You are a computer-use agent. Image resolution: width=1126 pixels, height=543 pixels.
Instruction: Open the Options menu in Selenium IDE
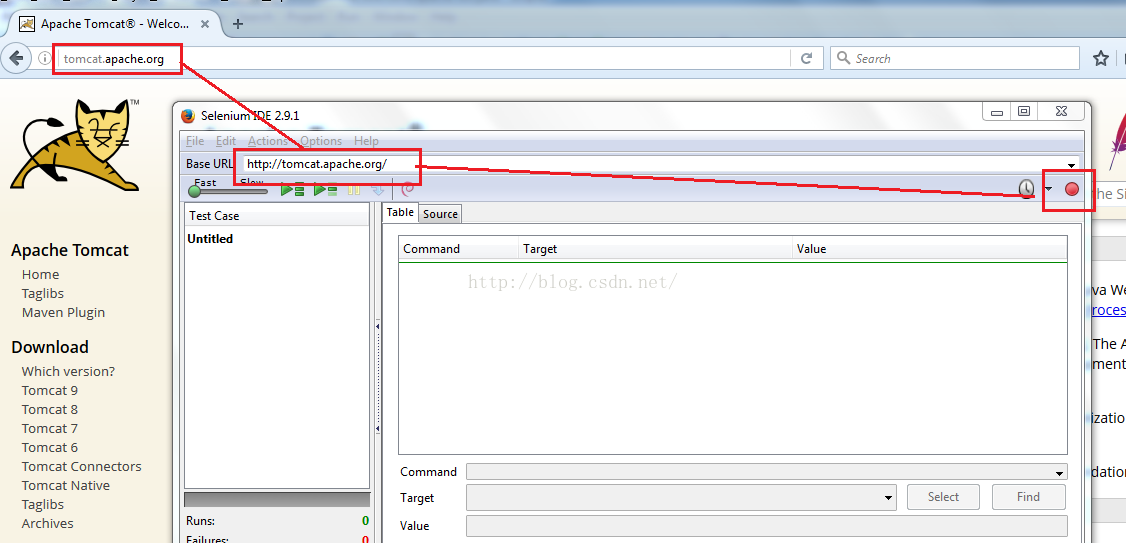click(321, 141)
